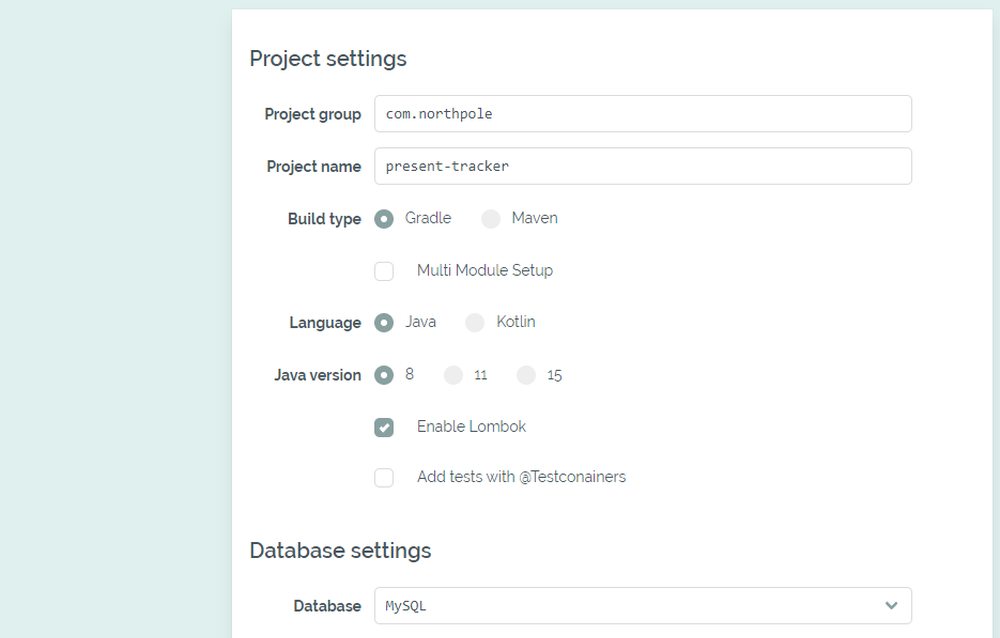
Task: Uncheck Enable Lombok checkbox
Action: tap(384, 427)
